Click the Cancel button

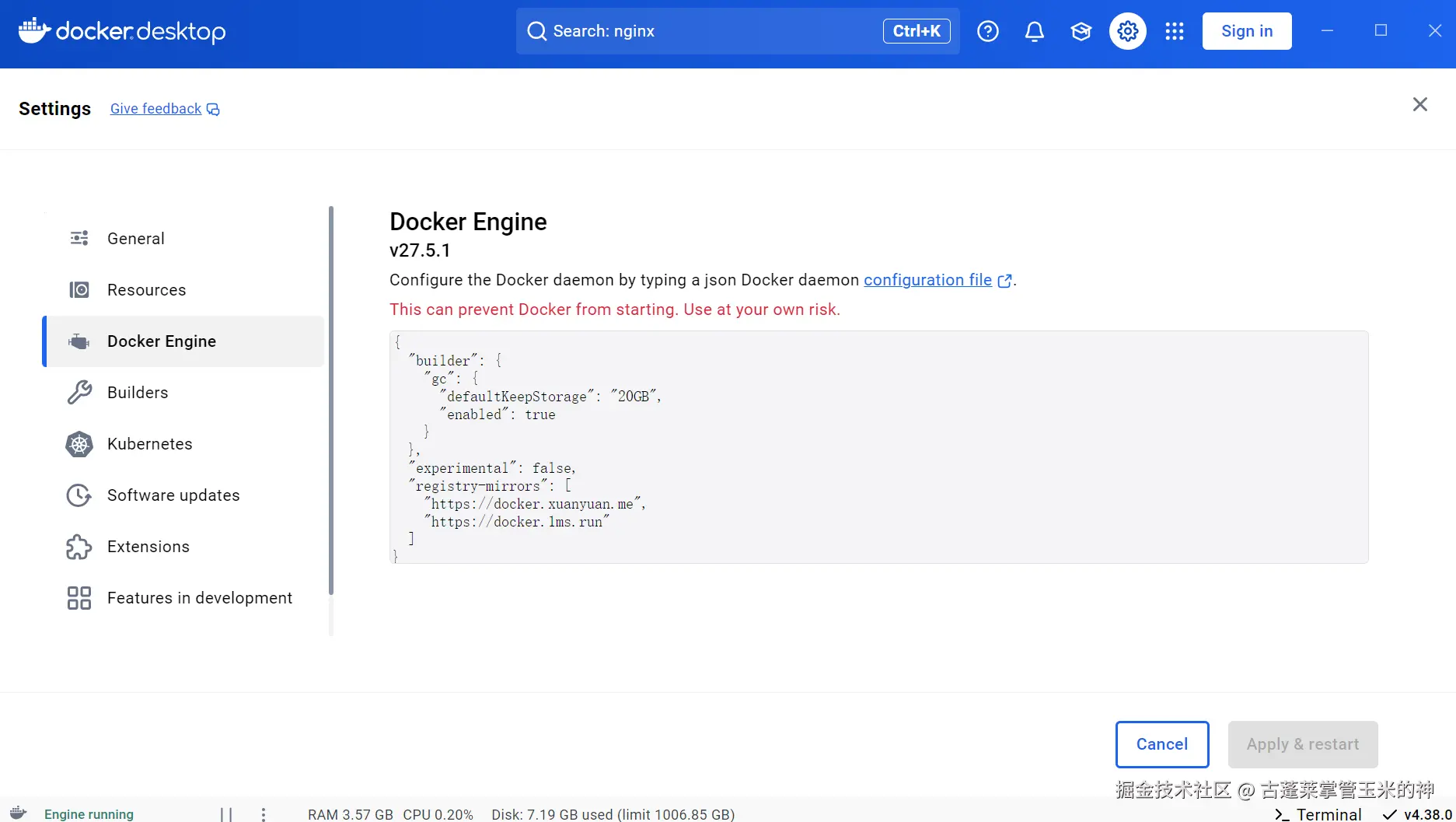click(x=1162, y=744)
